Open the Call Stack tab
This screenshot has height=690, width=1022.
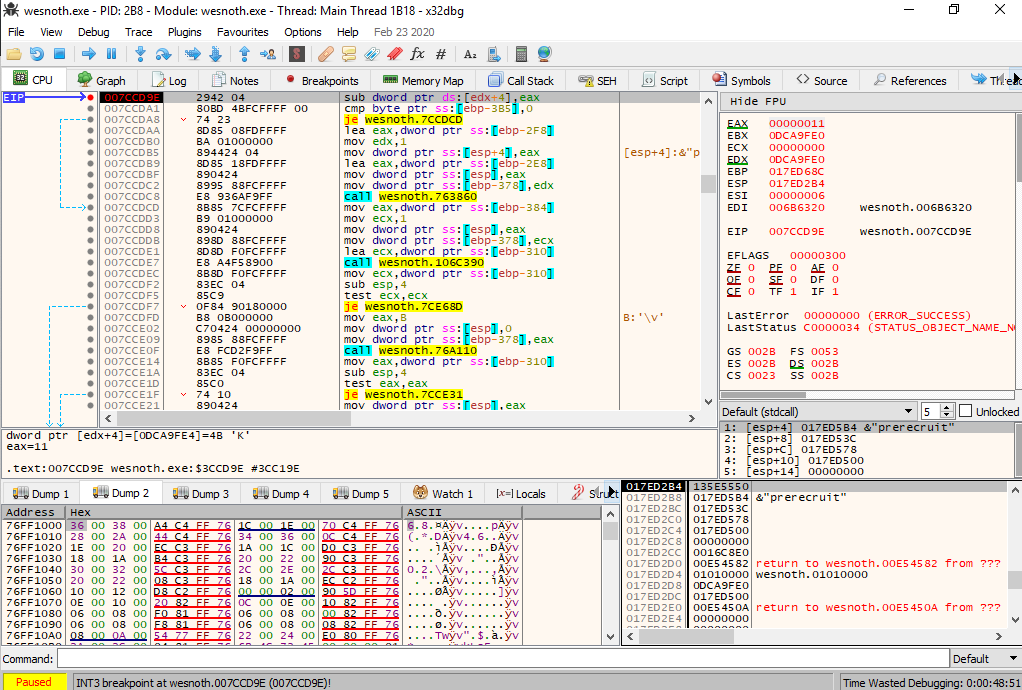(521, 81)
